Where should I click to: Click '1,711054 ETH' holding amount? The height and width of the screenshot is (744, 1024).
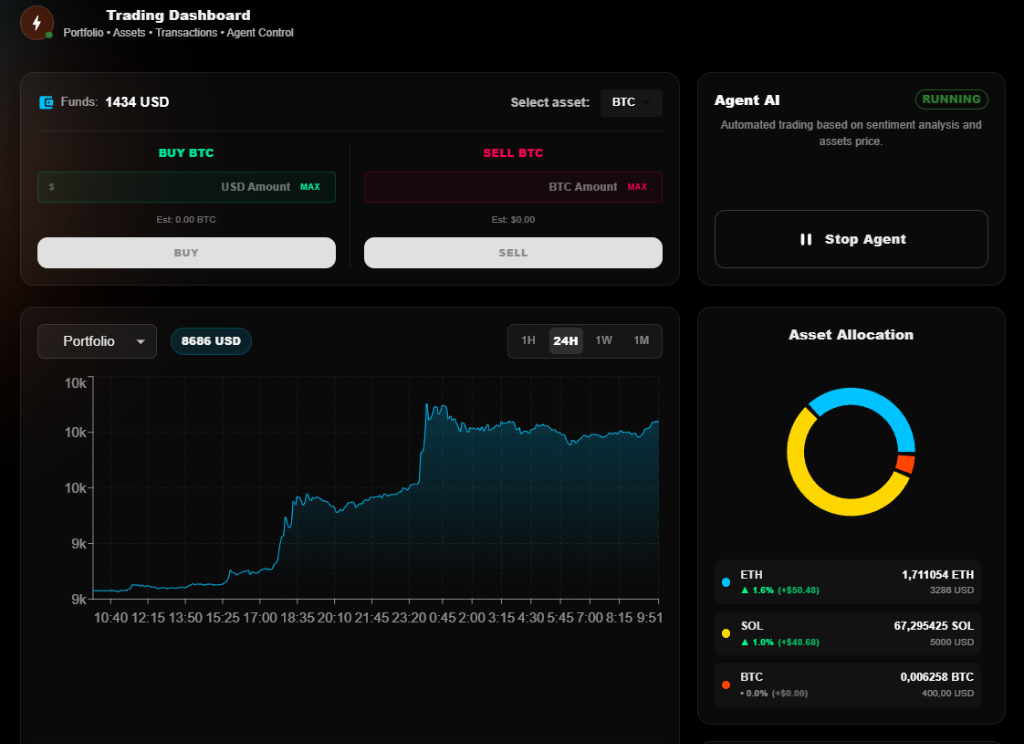pos(937,575)
